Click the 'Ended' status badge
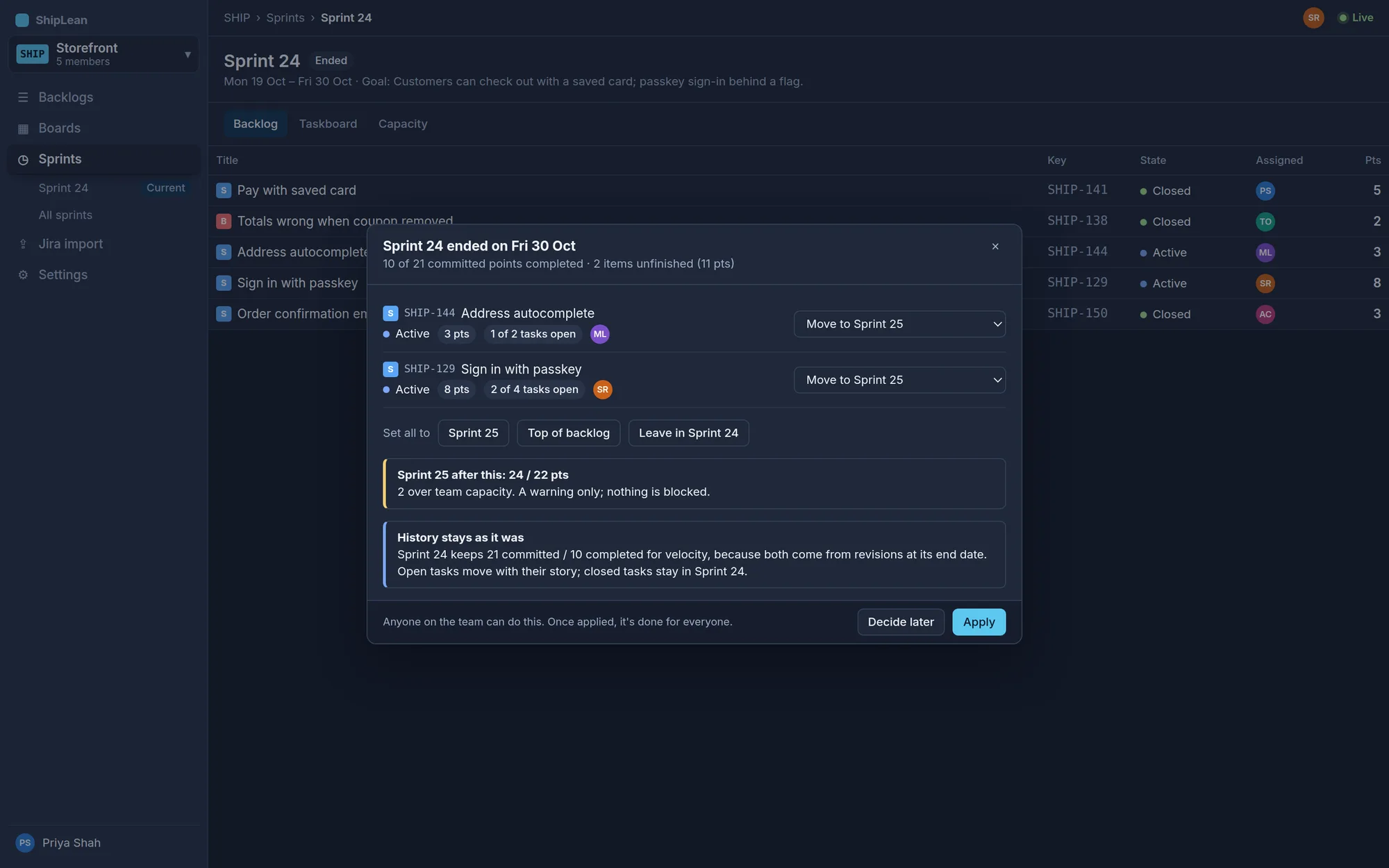This screenshot has height=868, width=1389. [x=331, y=60]
